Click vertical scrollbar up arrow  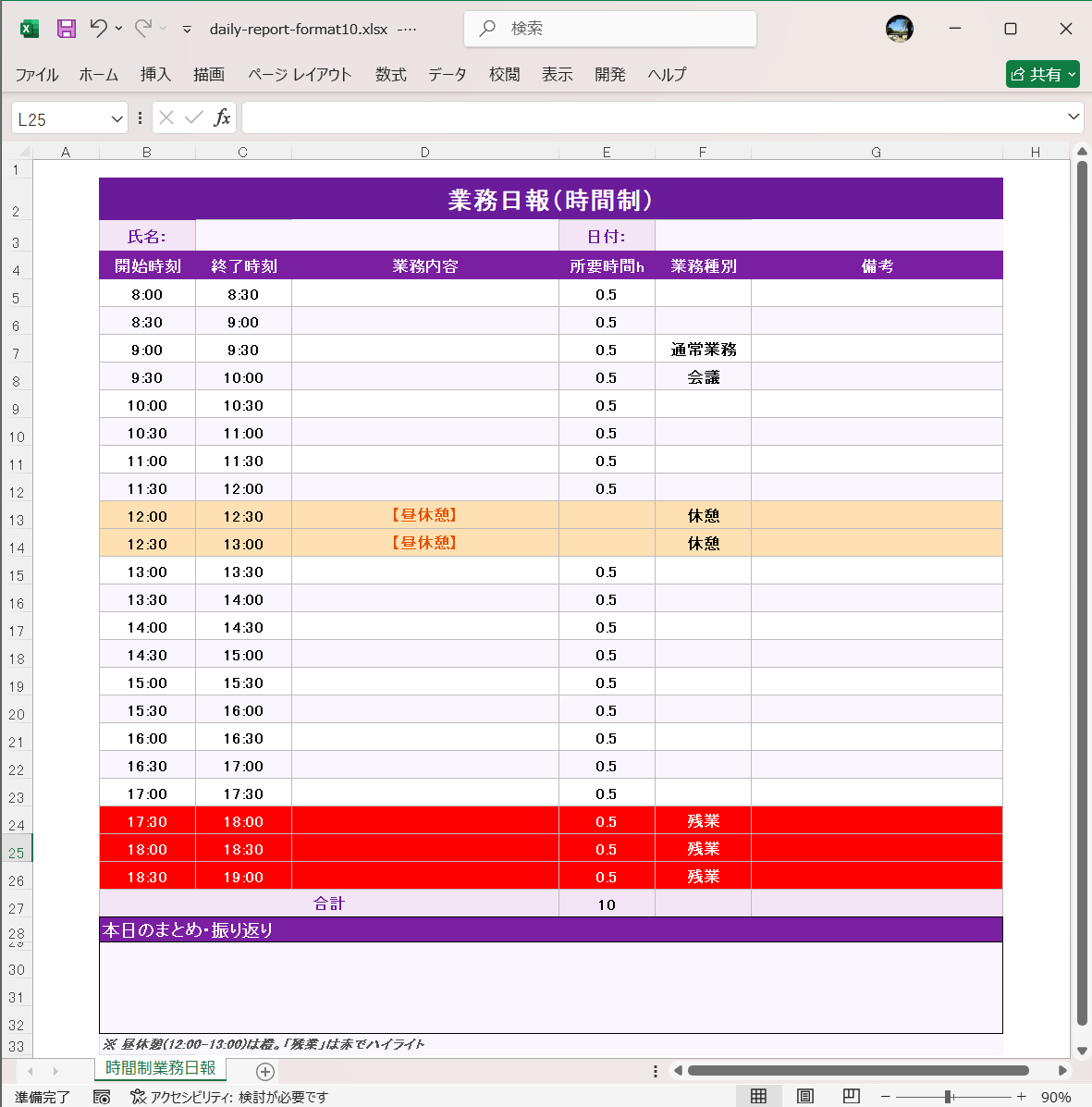[x=1082, y=151]
